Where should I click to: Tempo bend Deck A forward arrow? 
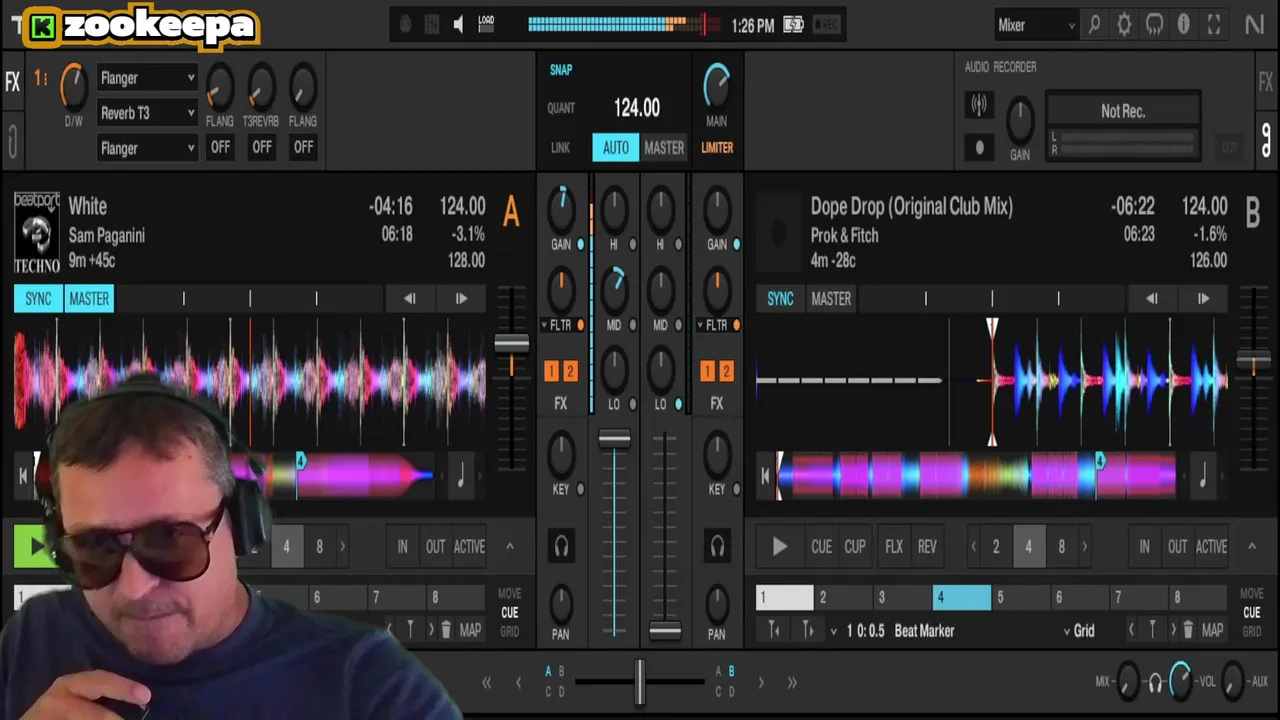(x=461, y=298)
